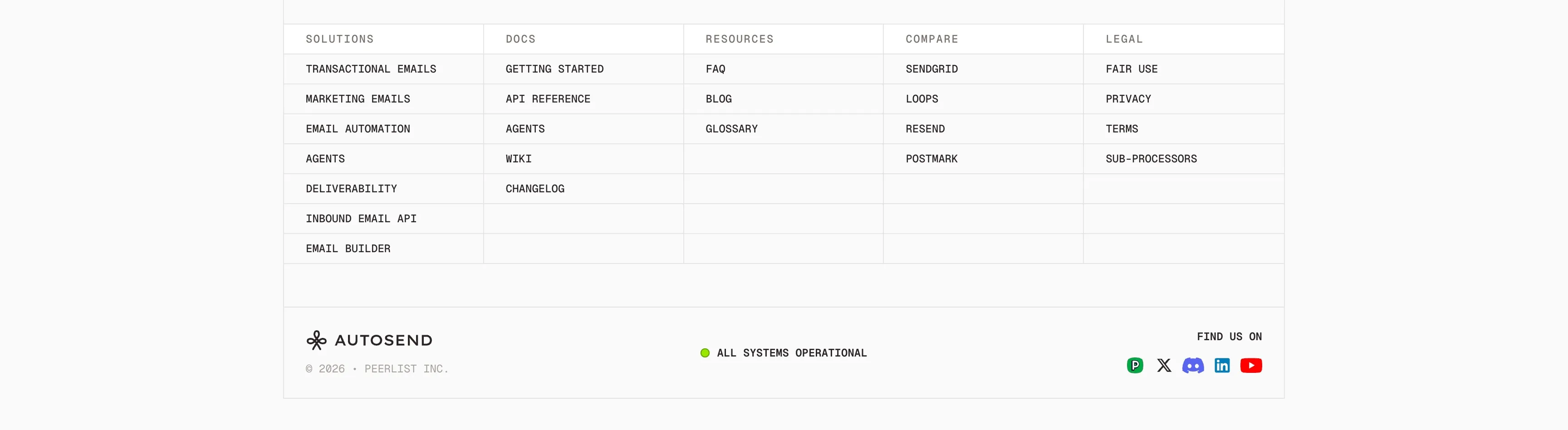This screenshot has height=430, width=1568.
Task: Go to Email Builder solution page
Action: coord(348,249)
